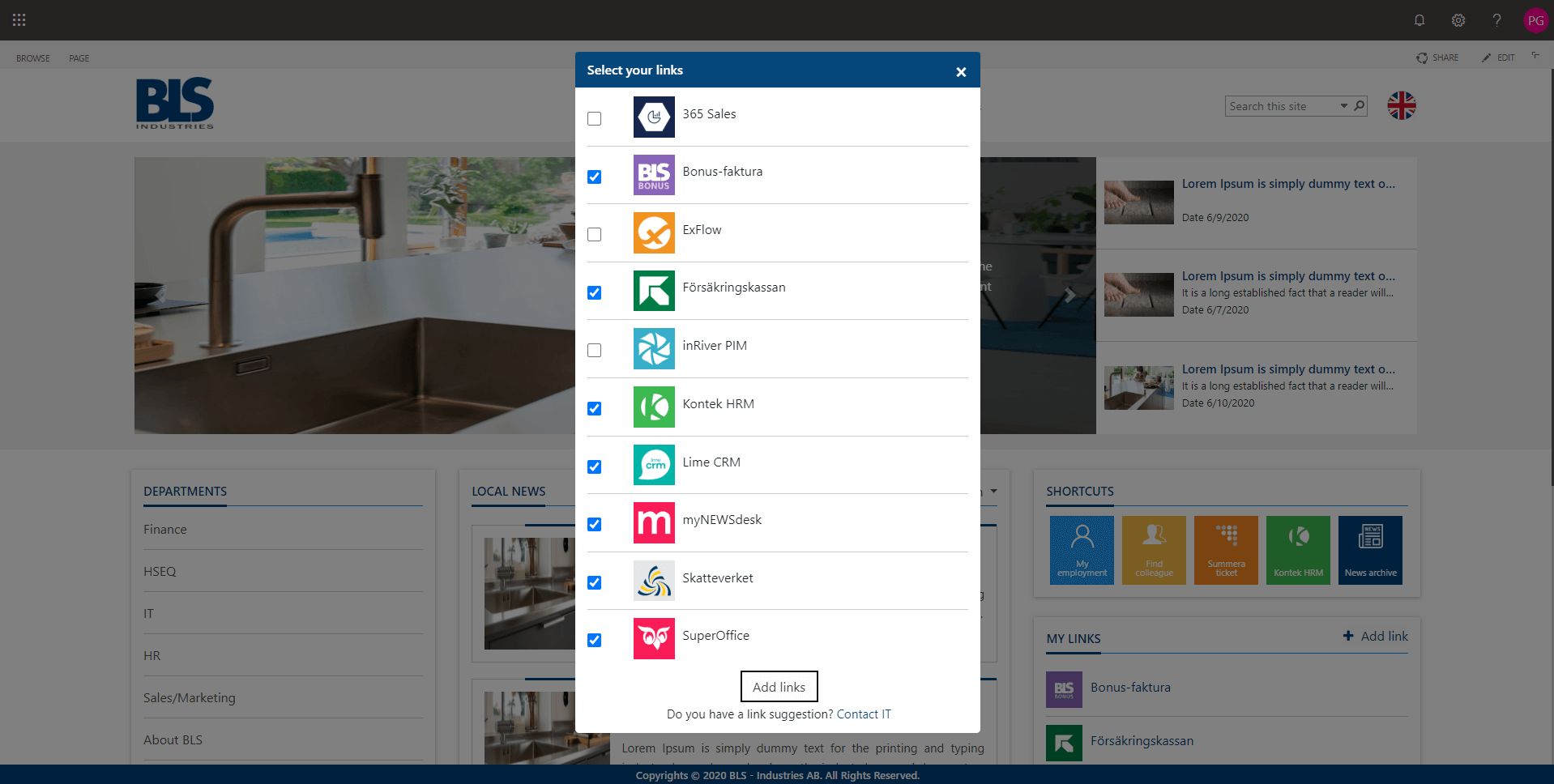
Task: Open the About BLS link
Action: click(x=173, y=739)
